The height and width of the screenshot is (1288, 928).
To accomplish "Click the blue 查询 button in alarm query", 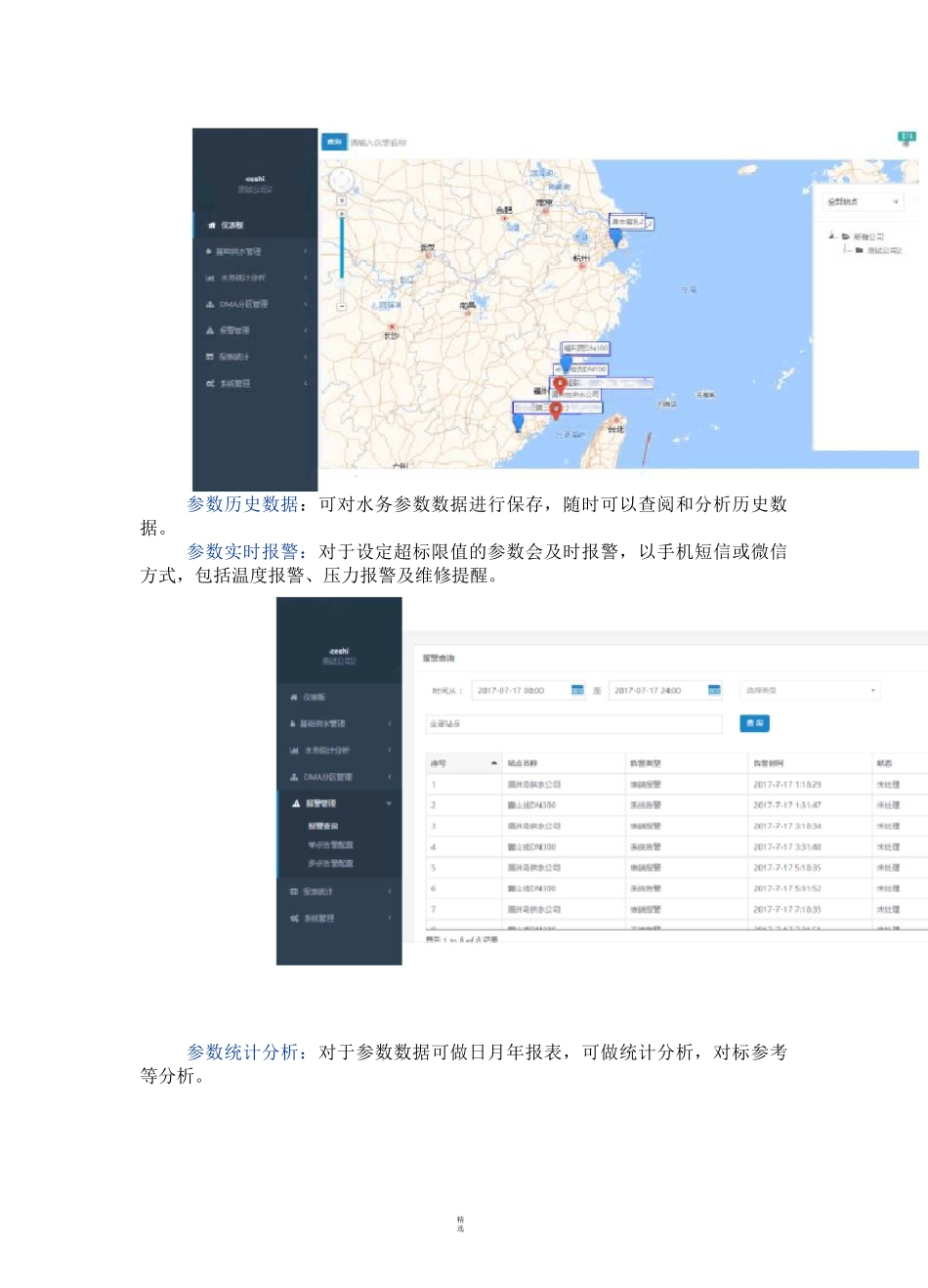I will coord(755,724).
